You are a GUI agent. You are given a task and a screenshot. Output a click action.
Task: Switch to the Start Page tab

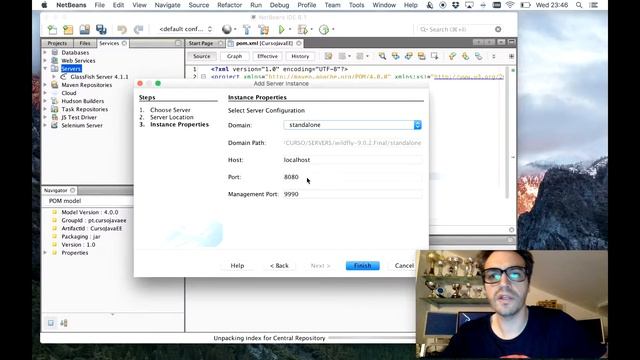point(201,43)
